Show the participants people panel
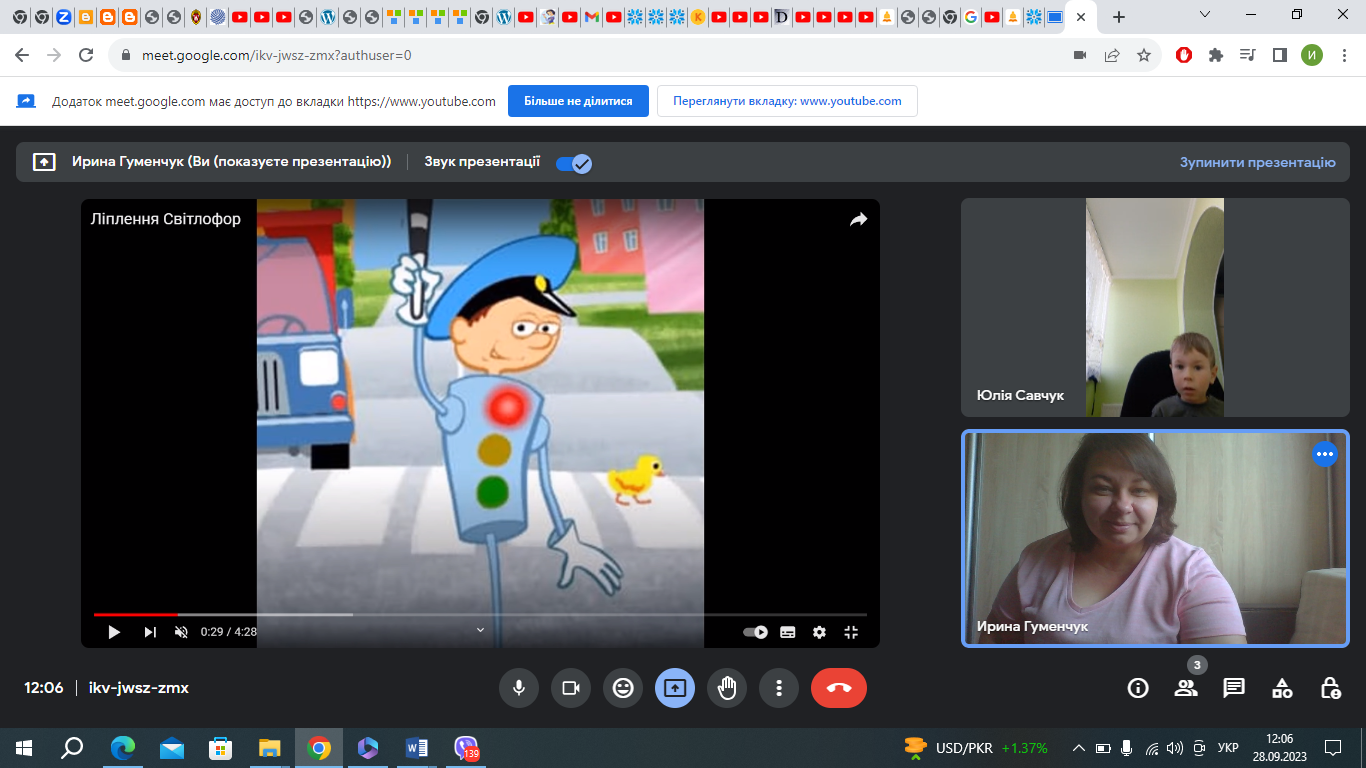This screenshot has width=1366, height=768. tap(1186, 688)
